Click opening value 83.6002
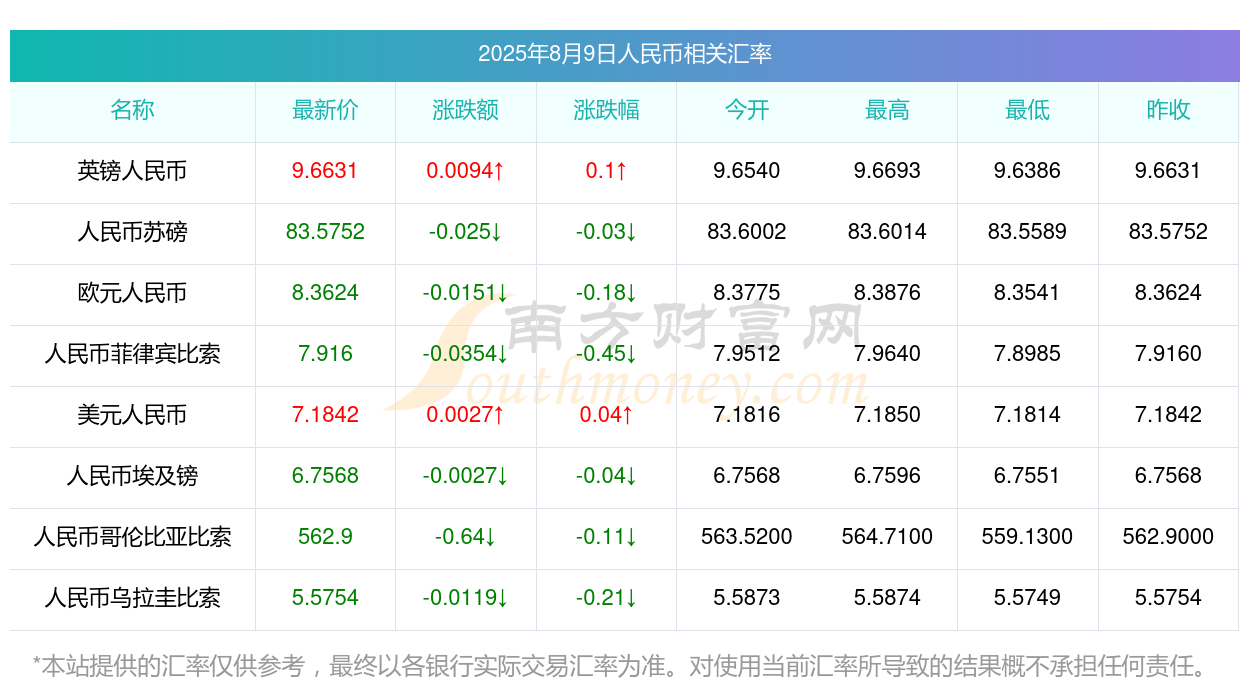 coord(747,232)
